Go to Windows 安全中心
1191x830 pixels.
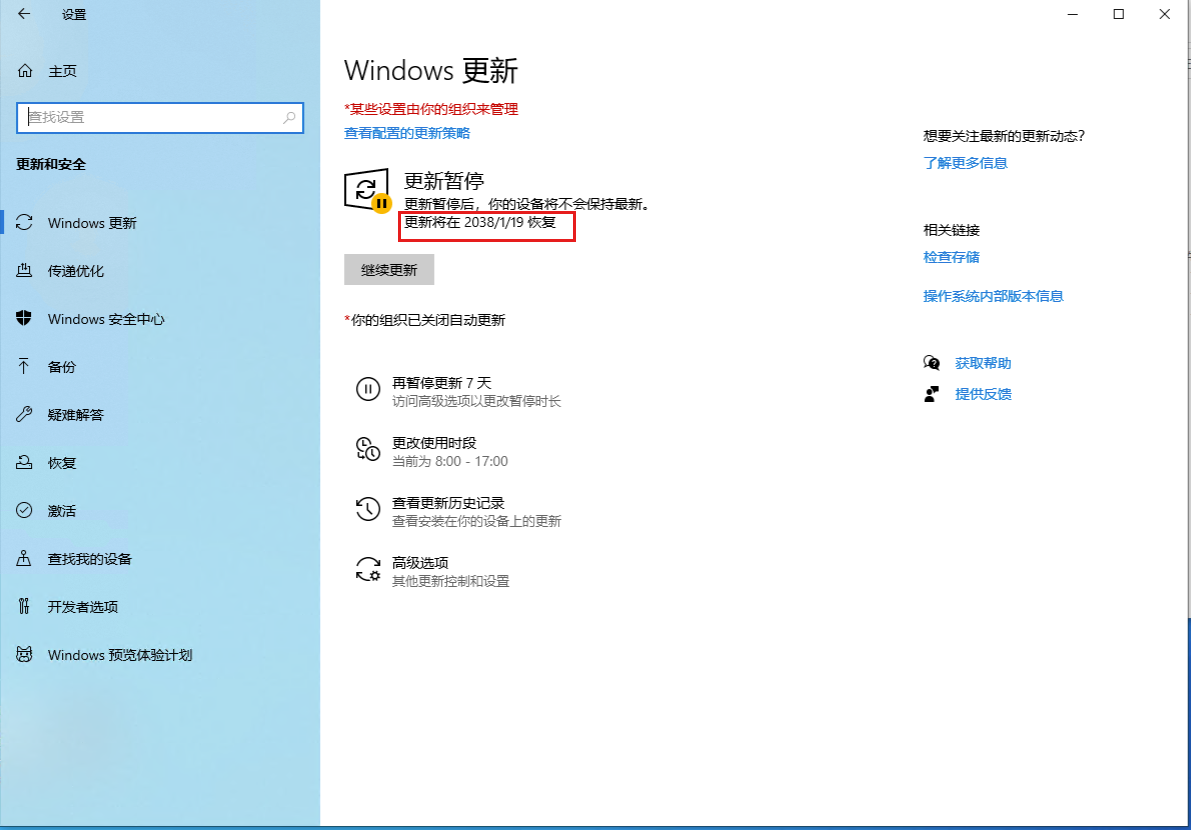click(x=160, y=318)
